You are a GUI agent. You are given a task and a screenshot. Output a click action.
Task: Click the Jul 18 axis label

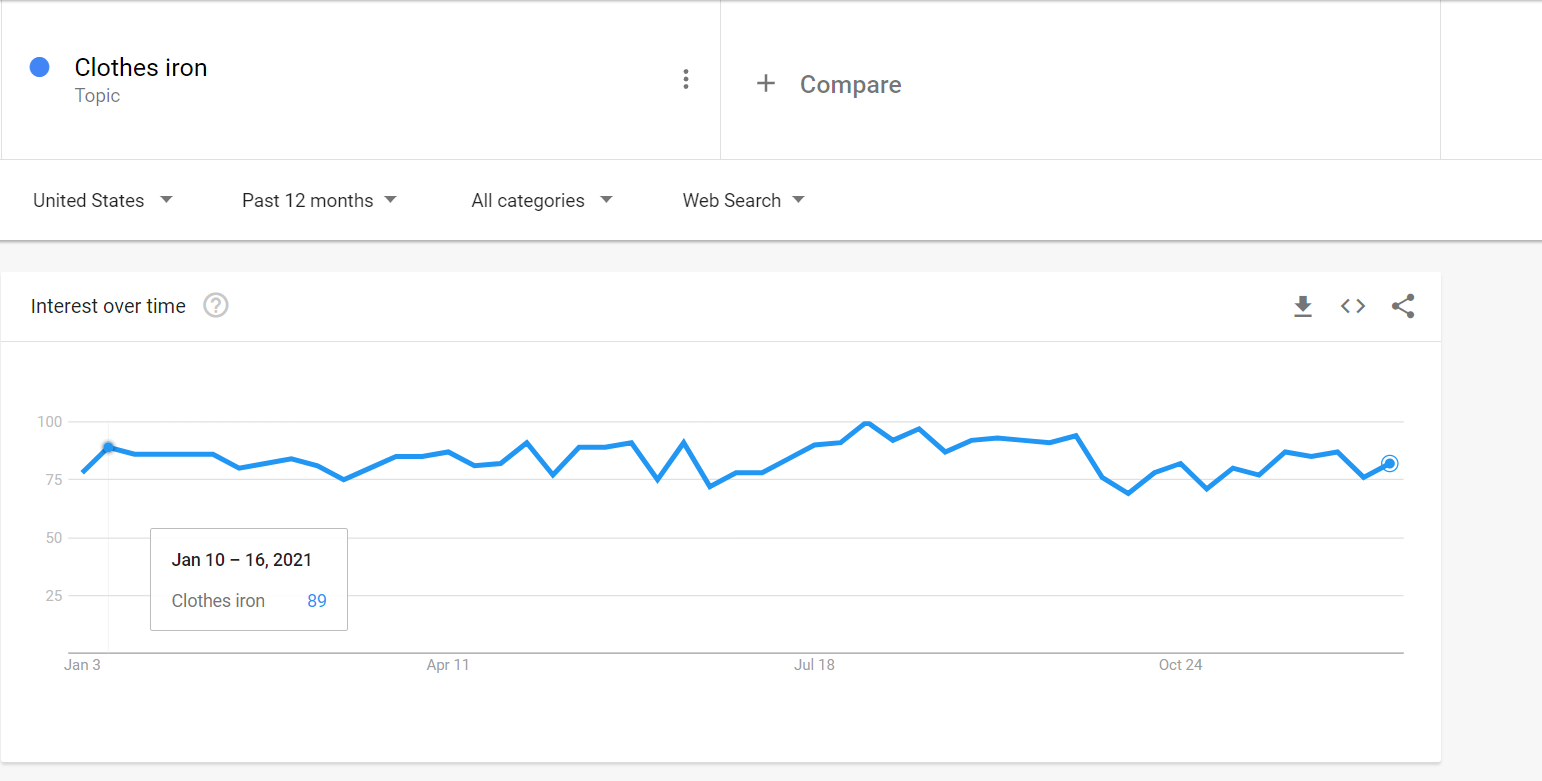click(814, 665)
